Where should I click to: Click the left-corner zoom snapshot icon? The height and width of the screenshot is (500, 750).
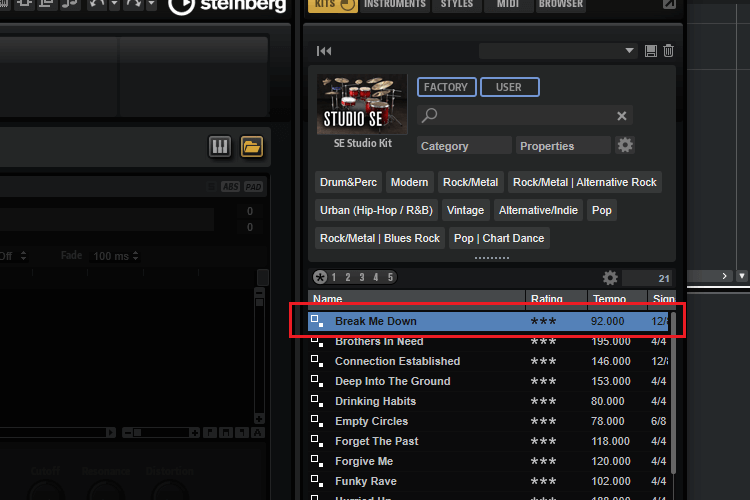point(210,433)
